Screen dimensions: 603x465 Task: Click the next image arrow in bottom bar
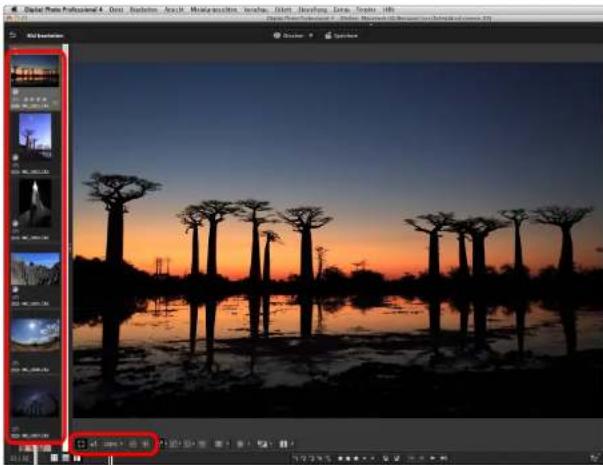(x=433, y=458)
